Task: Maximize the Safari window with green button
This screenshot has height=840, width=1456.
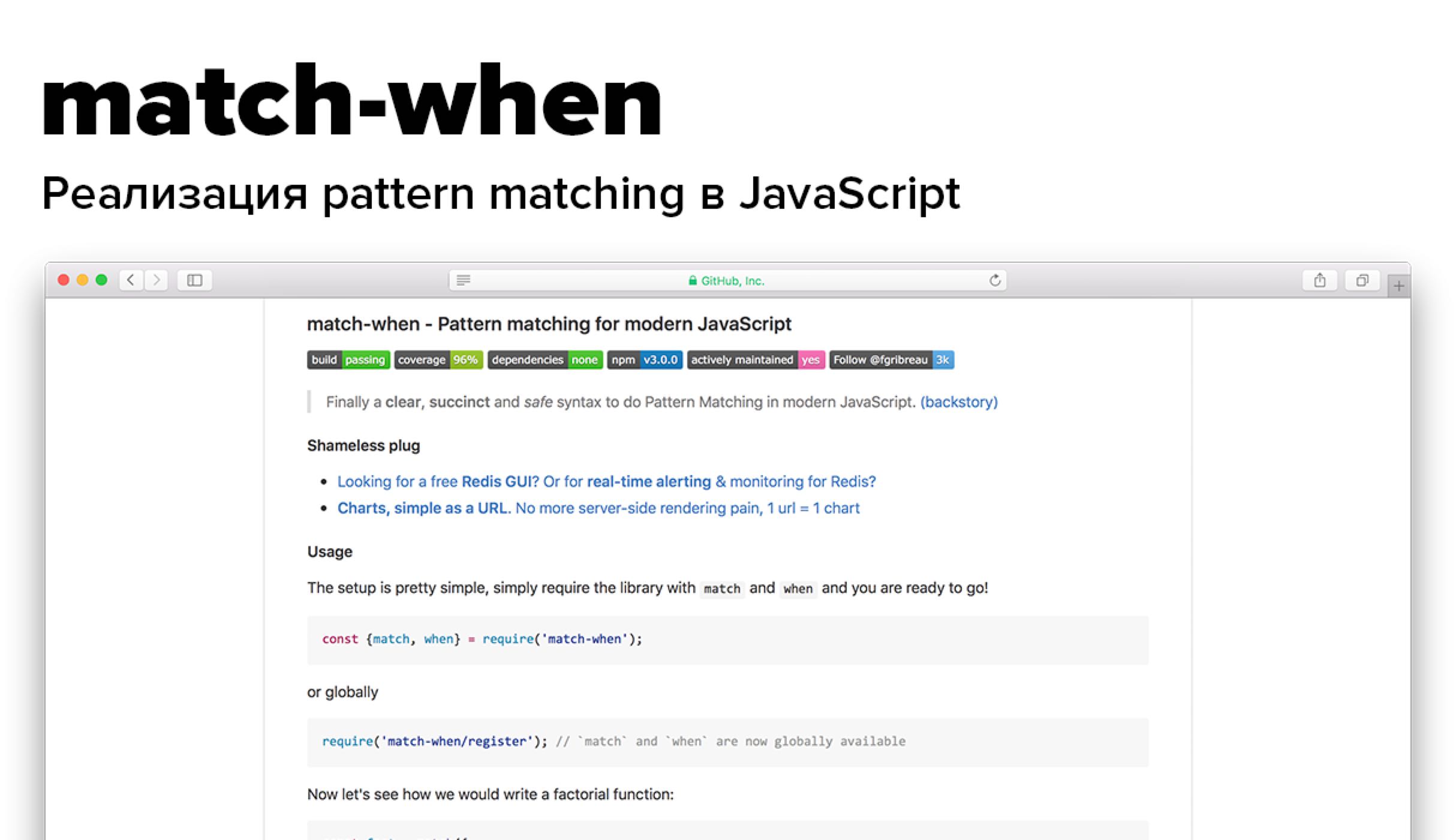Action: (101, 280)
